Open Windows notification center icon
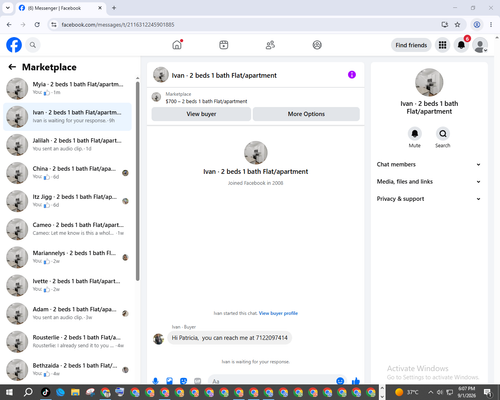Viewport: 500px width, 400px height. [488, 392]
